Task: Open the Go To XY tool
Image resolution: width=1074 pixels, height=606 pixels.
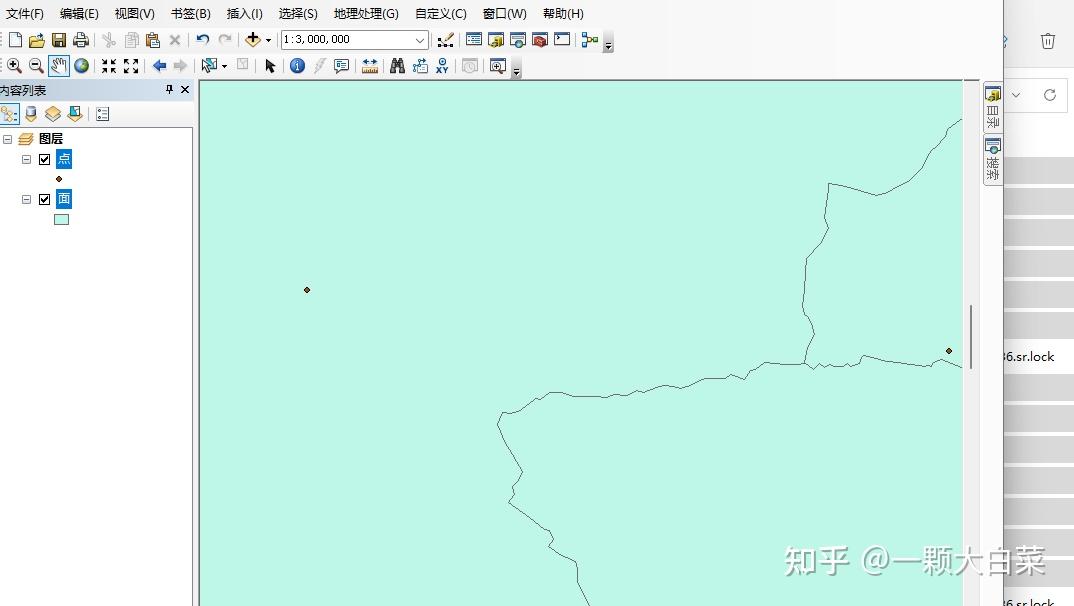Action: tap(441, 66)
